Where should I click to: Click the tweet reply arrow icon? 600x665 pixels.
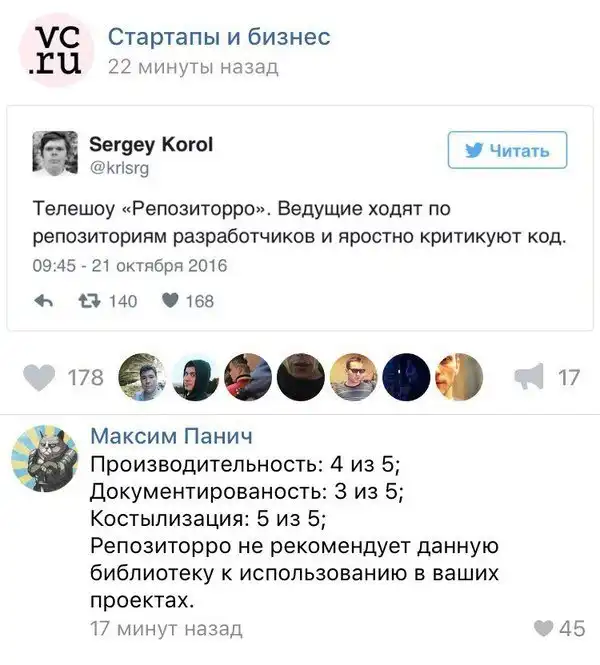pos(43,300)
